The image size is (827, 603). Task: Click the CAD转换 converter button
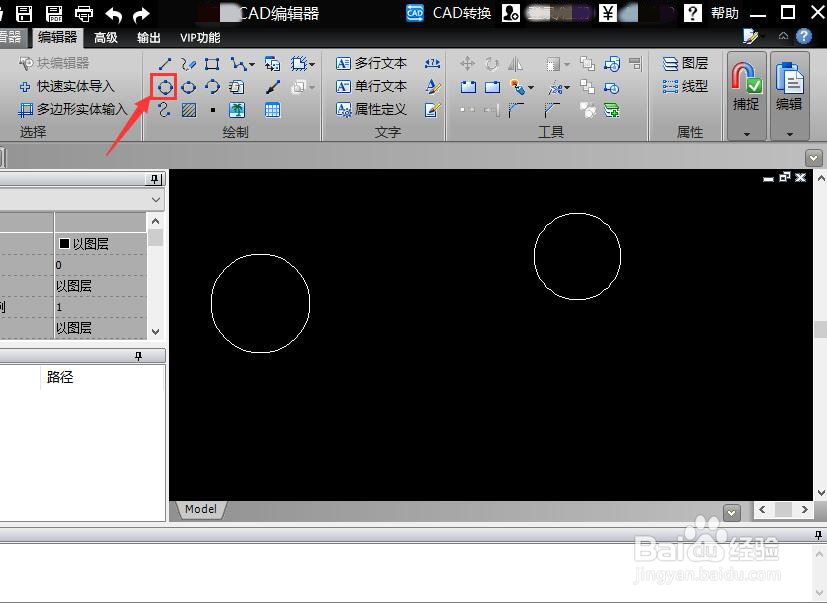449,13
